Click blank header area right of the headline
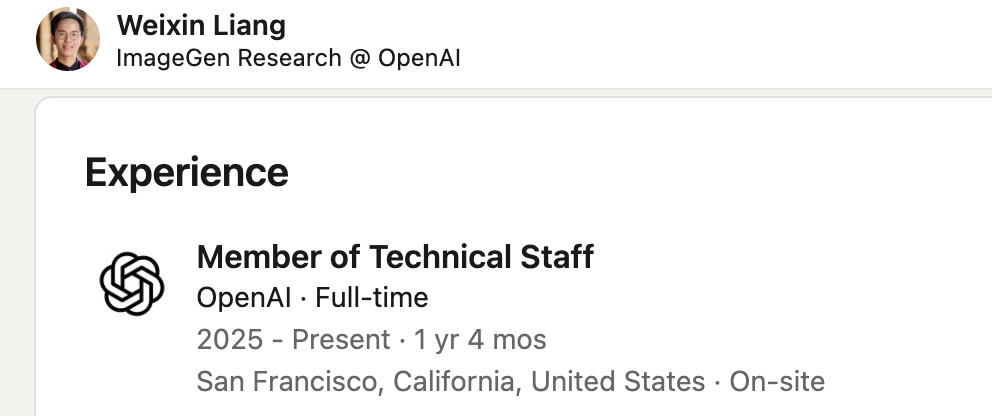992x416 pixels. point(720,45)
